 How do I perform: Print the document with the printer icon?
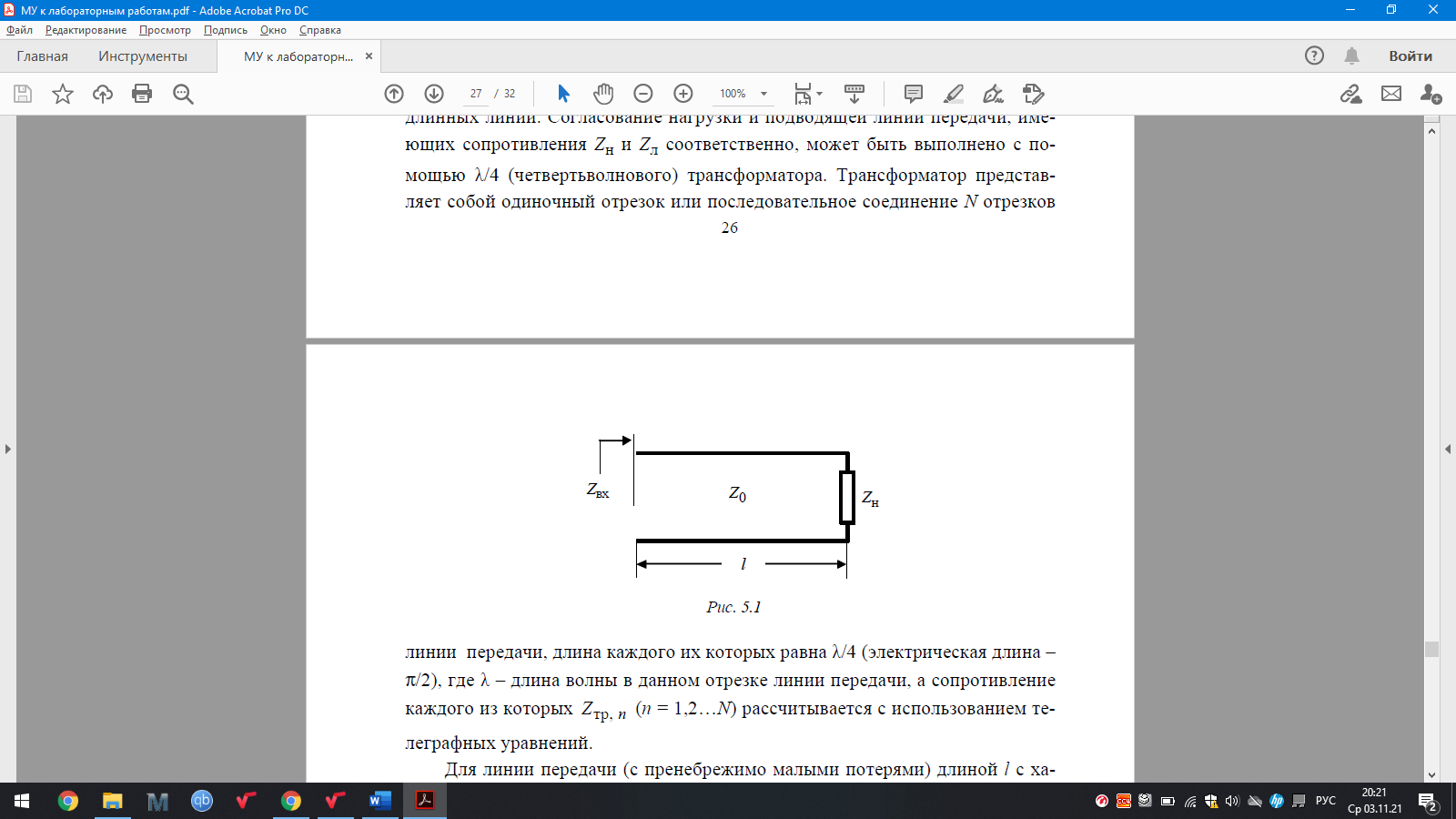[142, 94]
